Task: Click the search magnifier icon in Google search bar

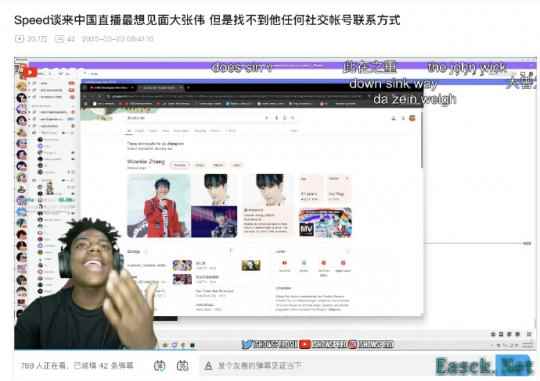Action: (x=292, y=118)
